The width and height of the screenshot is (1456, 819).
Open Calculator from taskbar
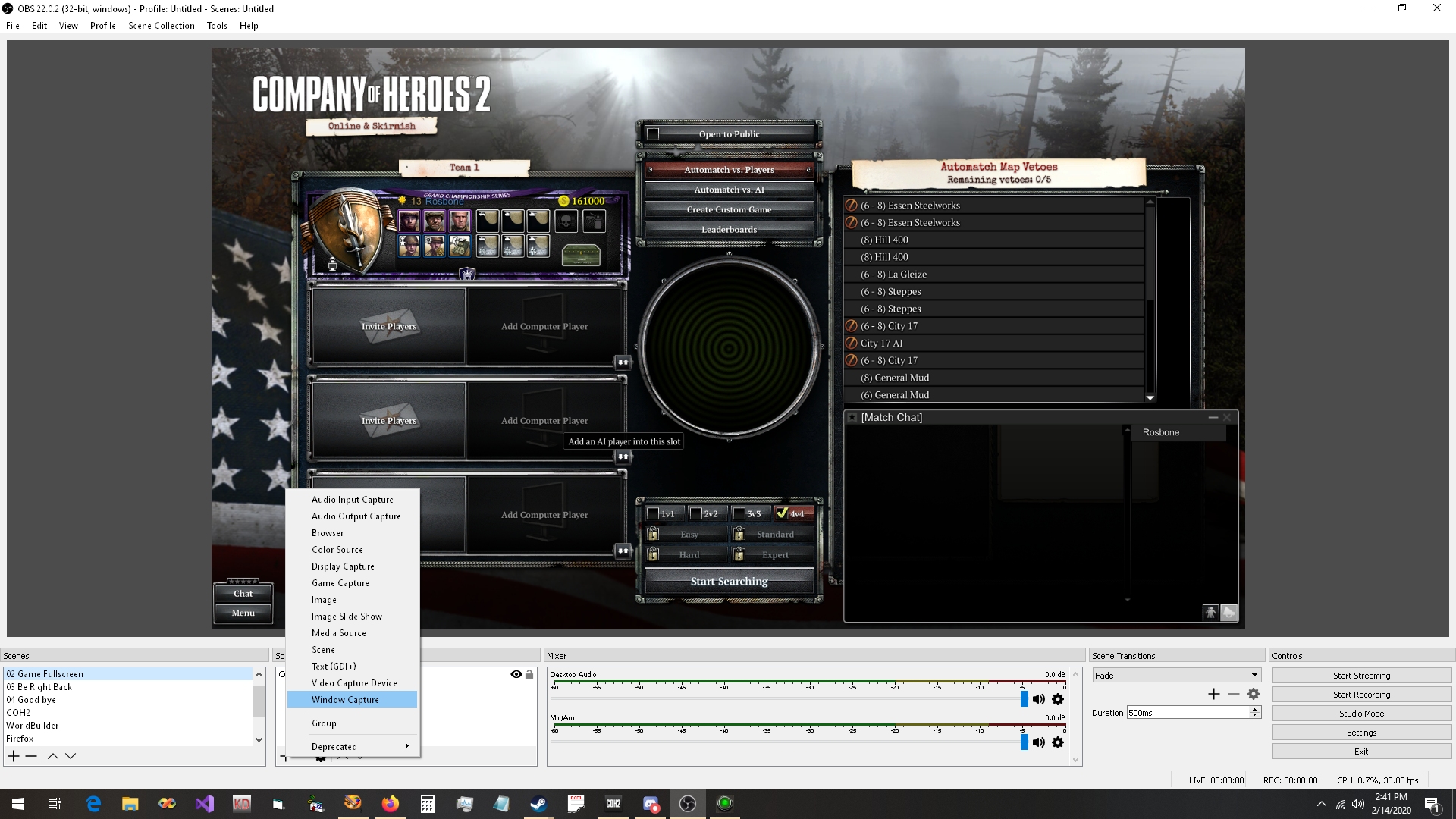point(427,804)
